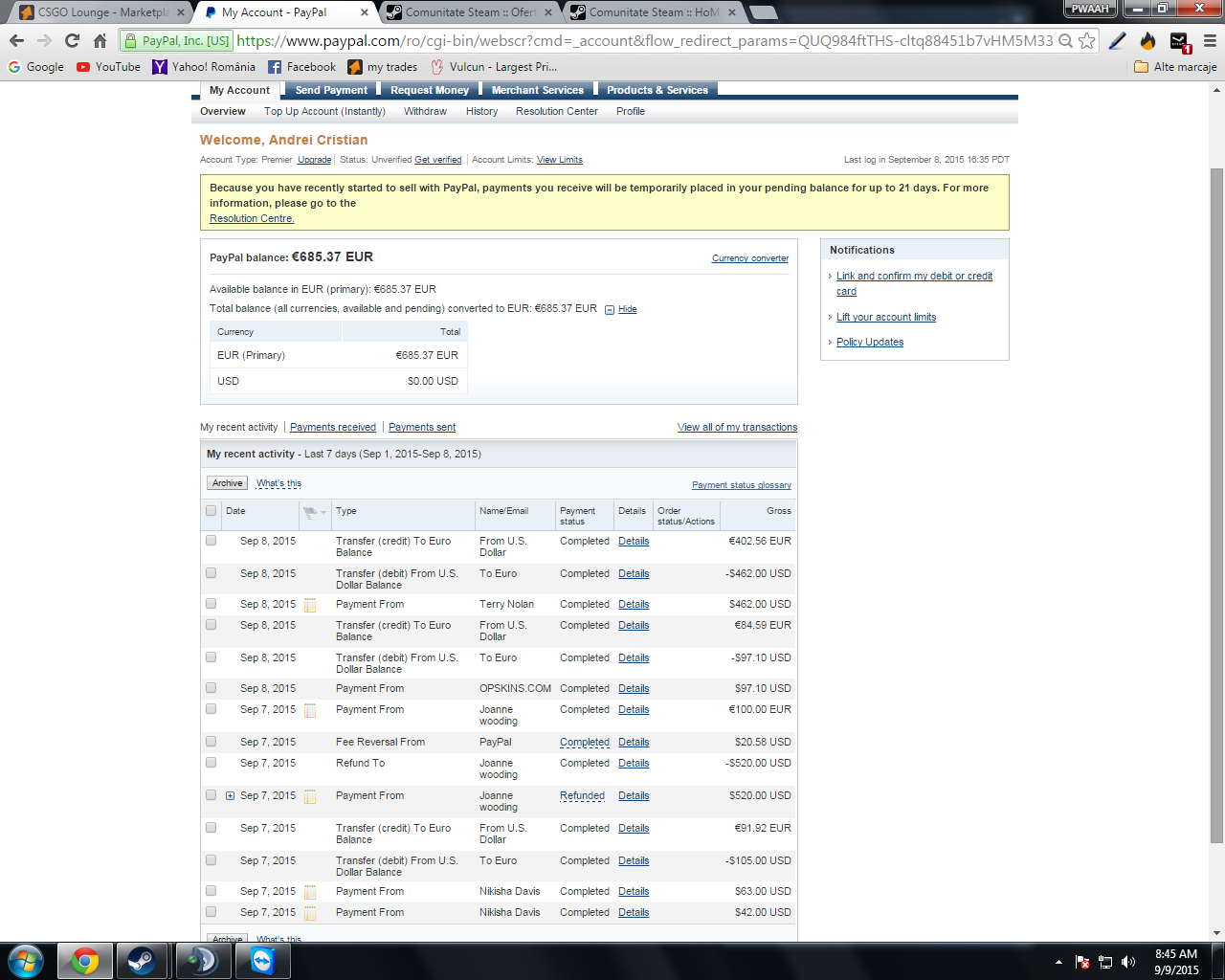
Task: Click the flag column sort icon
Action: click(x=313, y=512)
